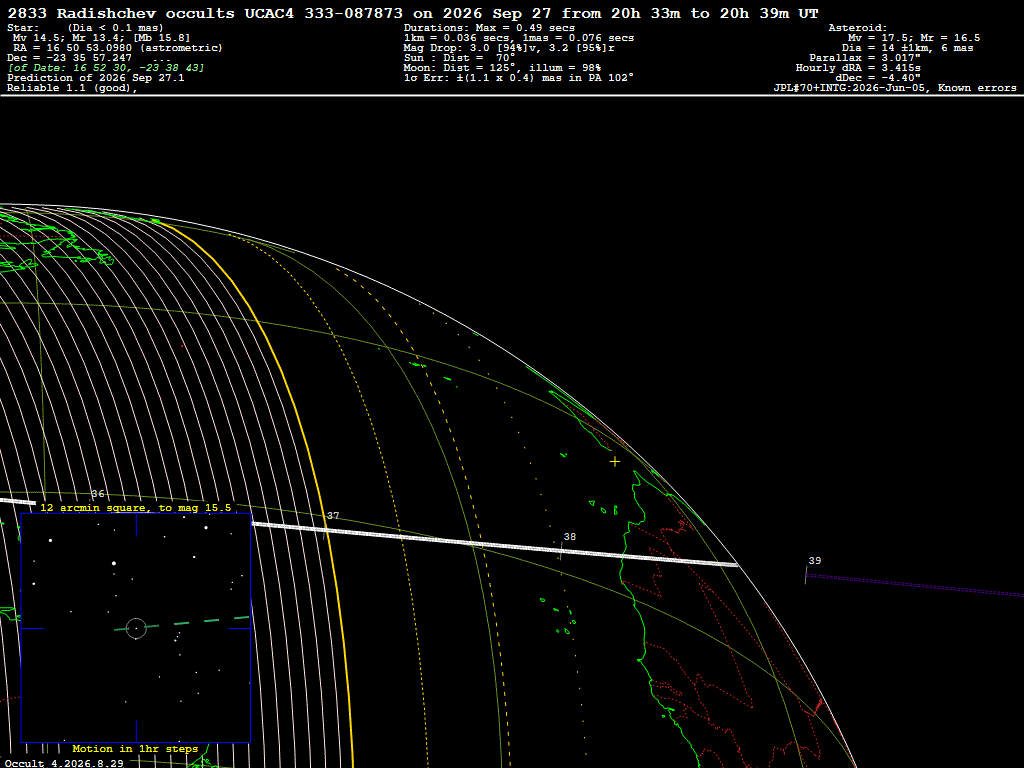This screenshot has height=768, width=1024.
Task: Click the star chart inset thumbnail
Action: pos(136,628)
